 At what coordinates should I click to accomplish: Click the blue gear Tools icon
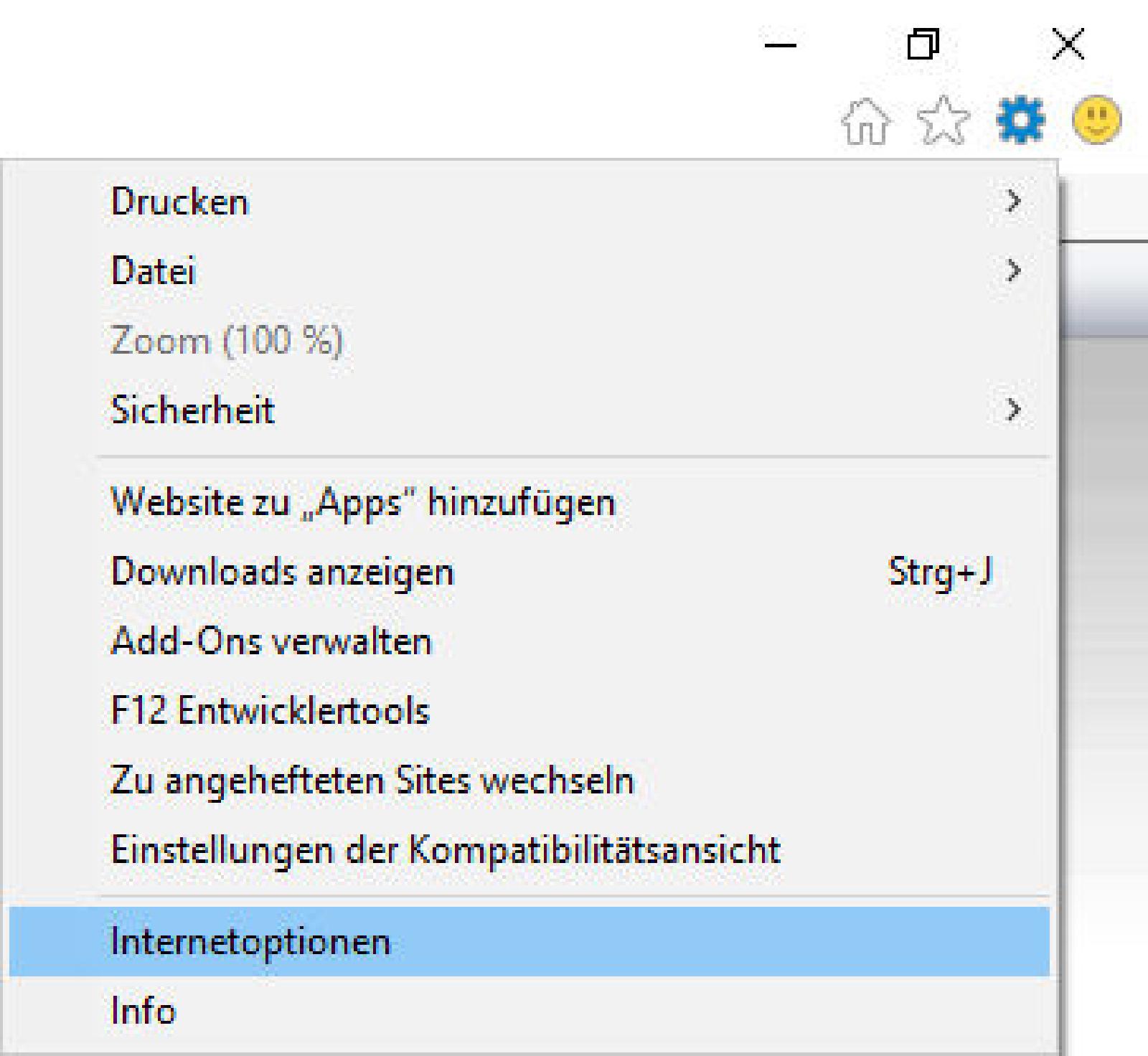tap(1020, 121)
